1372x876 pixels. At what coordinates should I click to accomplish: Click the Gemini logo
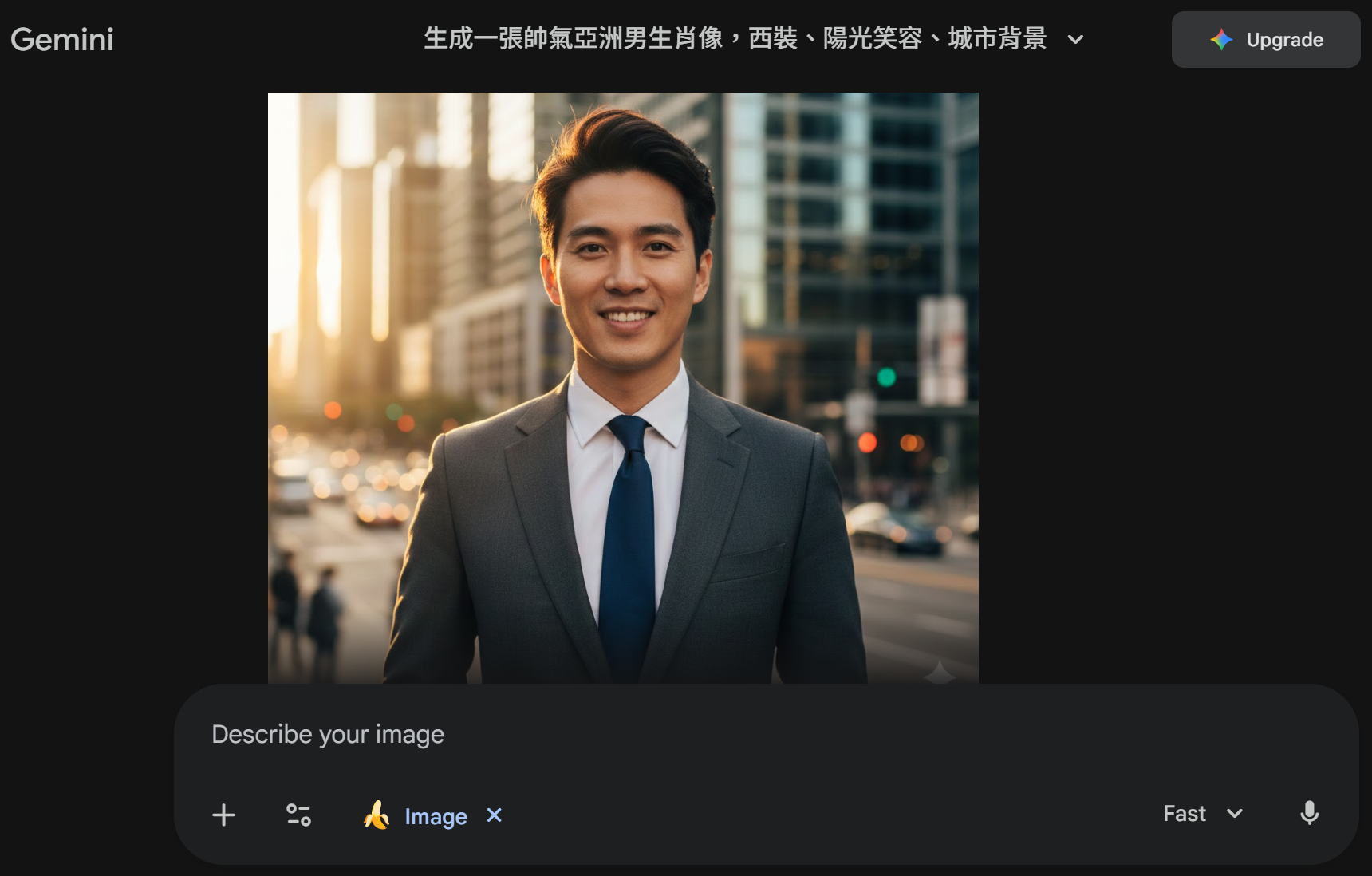pyautogui.click(x=62, y=39)
